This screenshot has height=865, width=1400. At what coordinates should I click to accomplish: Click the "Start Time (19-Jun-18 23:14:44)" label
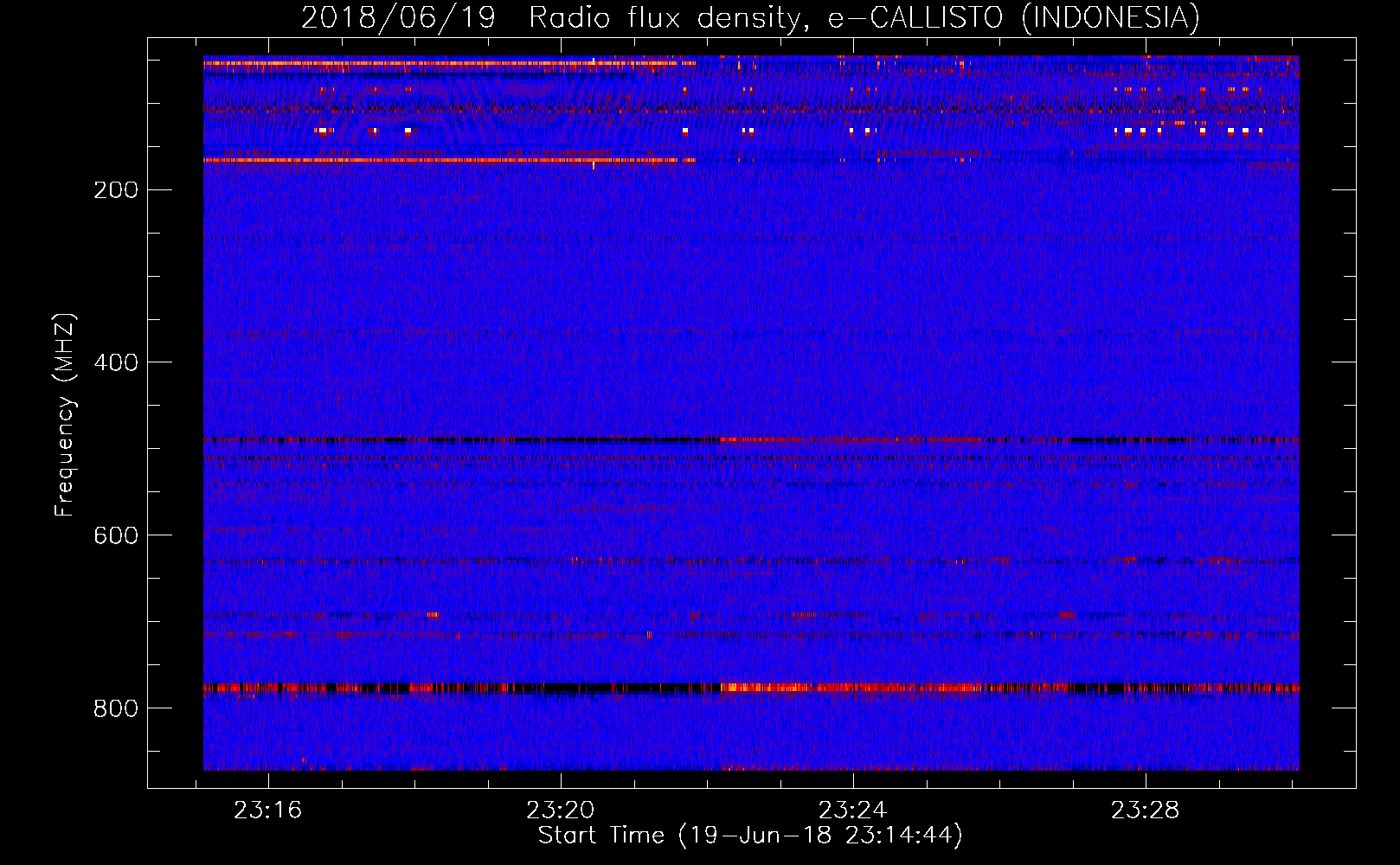750,836
